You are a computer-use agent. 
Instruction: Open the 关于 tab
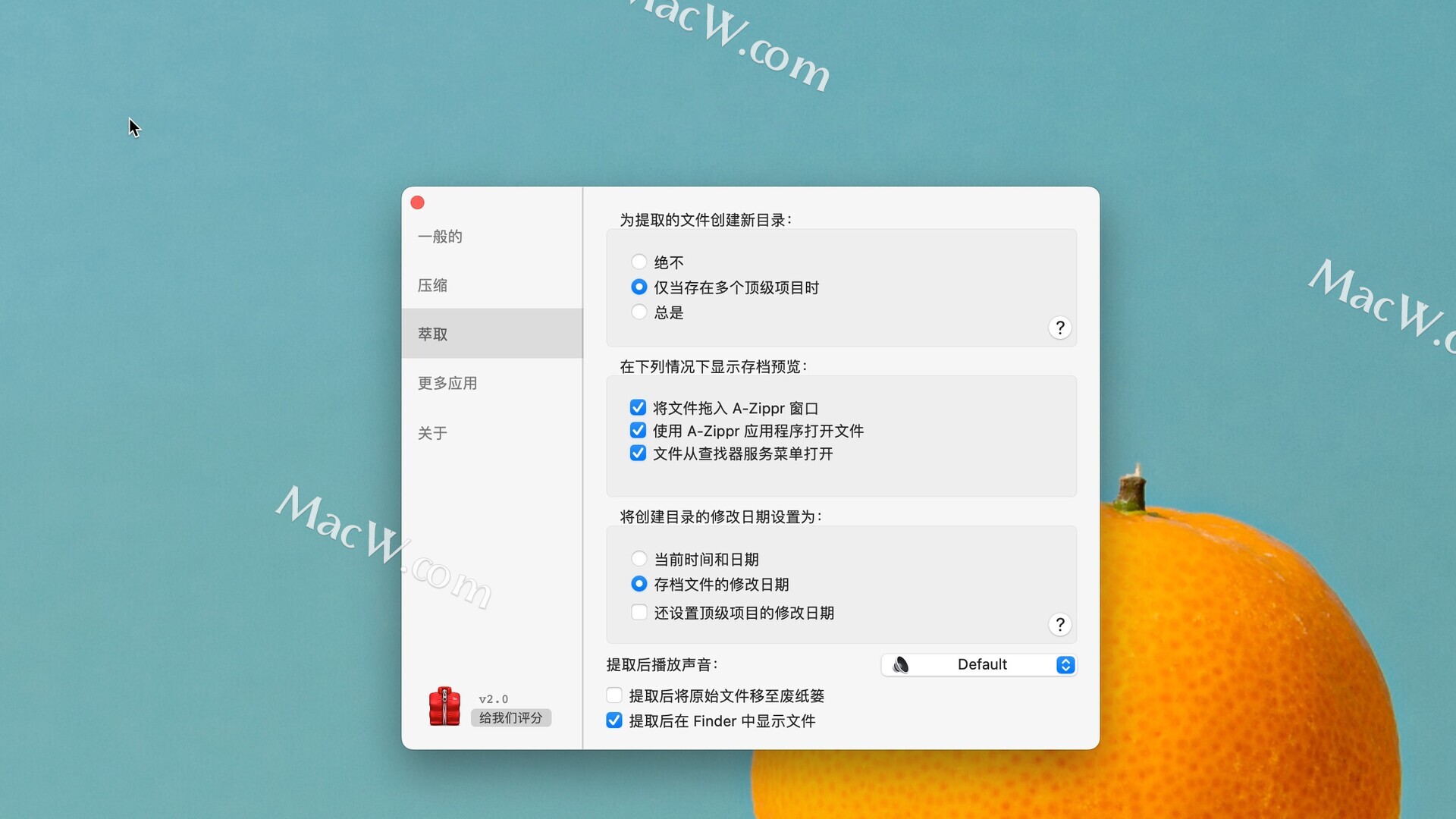[492, 433]
